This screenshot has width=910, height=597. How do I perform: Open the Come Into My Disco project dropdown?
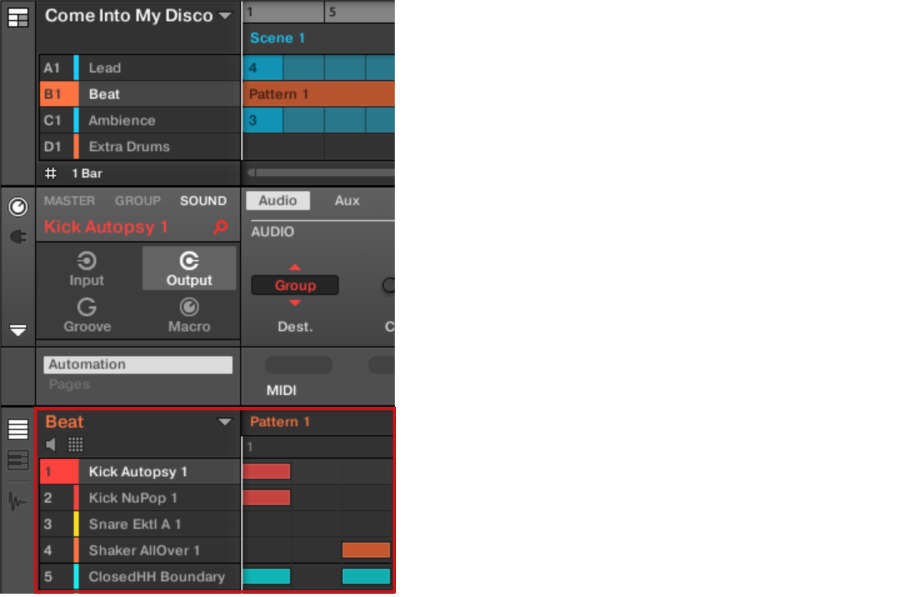pyautogui.click(x=225, y=16)
